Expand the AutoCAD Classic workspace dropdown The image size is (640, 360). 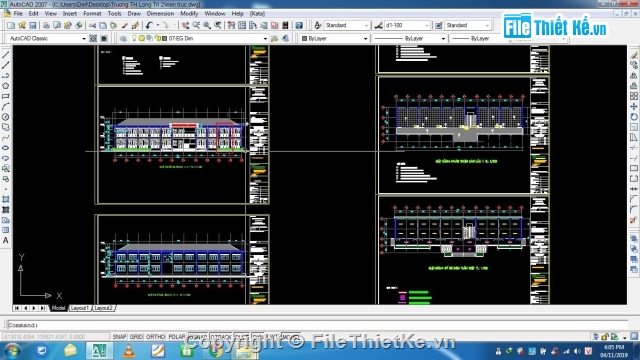click(x=47, y=38)
